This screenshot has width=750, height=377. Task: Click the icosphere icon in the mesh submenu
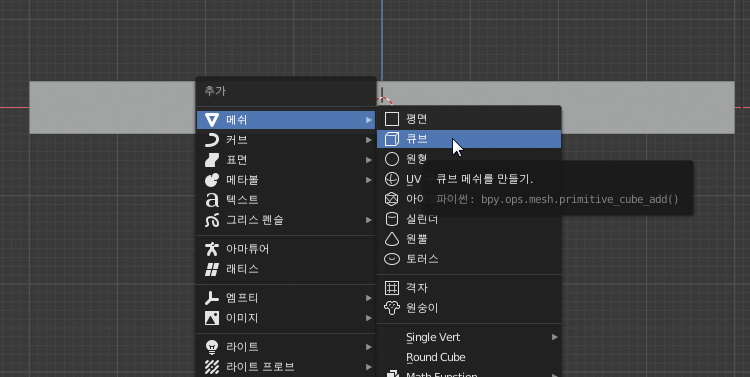click(x=392, y=199)
